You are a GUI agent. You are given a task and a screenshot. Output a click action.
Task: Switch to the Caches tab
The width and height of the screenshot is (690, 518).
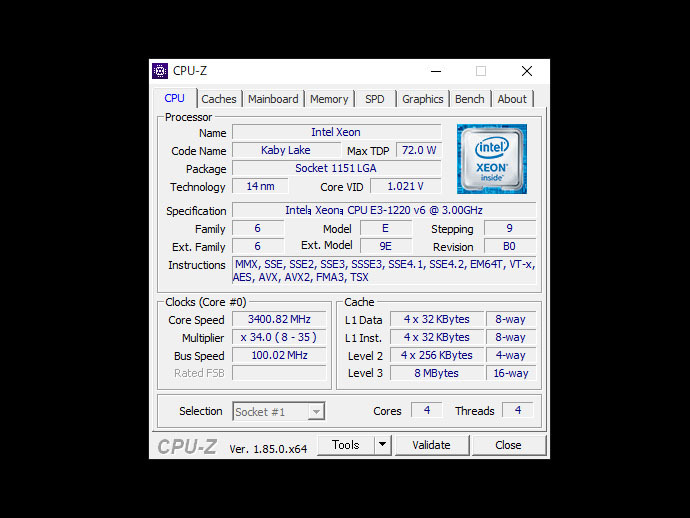219,99
